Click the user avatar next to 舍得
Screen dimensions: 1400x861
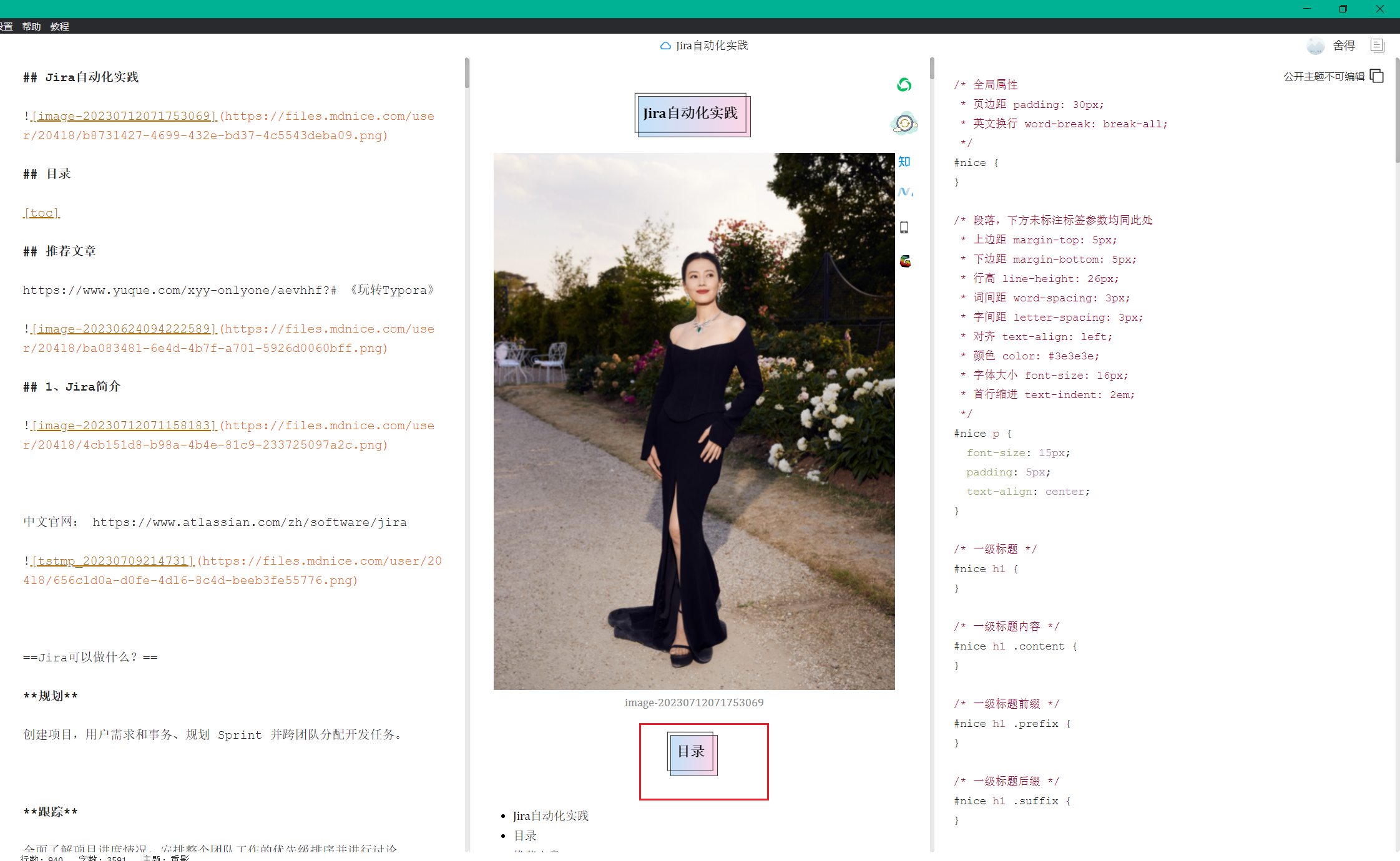pyautogui.click(x=1315, y=46)
